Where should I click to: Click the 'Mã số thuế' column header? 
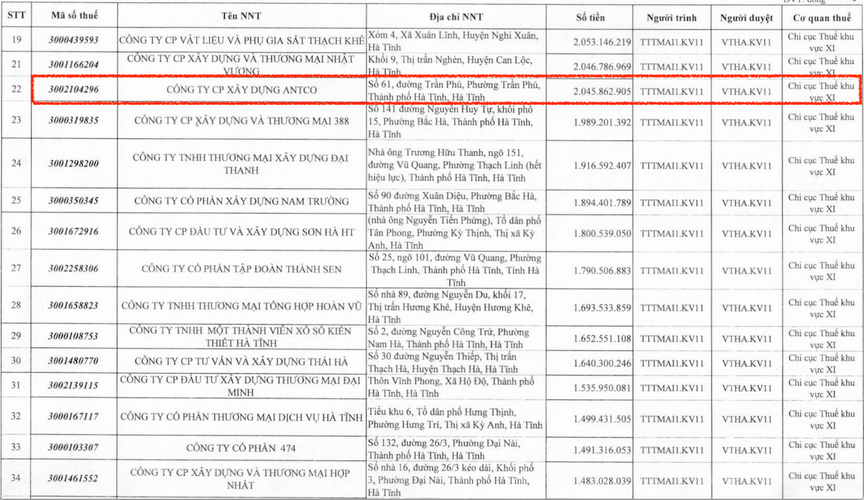pyautogui.click(x=74, y=15)
